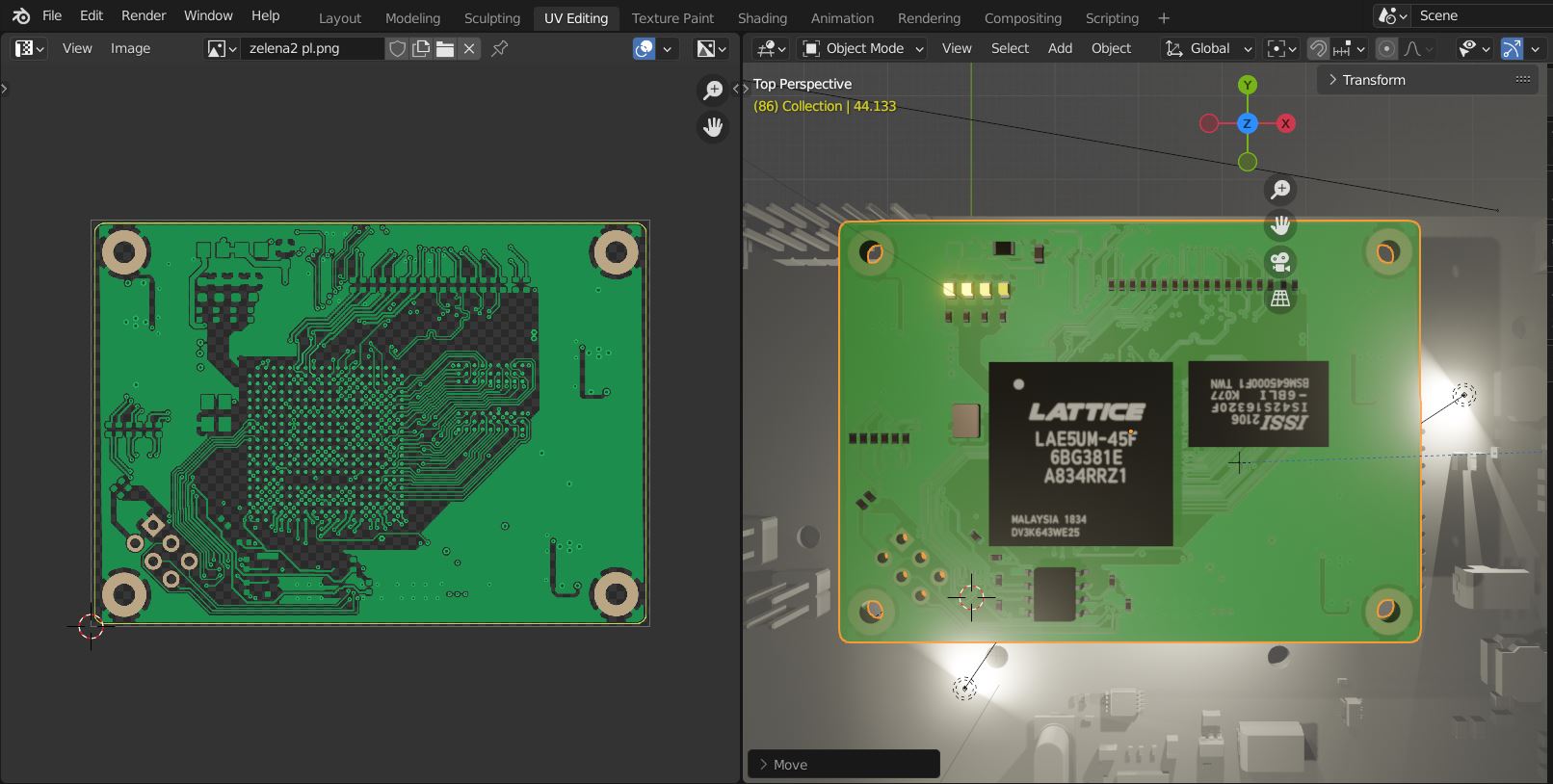Switch to the Compositing workspace tab

click(x=1022, y=18)
